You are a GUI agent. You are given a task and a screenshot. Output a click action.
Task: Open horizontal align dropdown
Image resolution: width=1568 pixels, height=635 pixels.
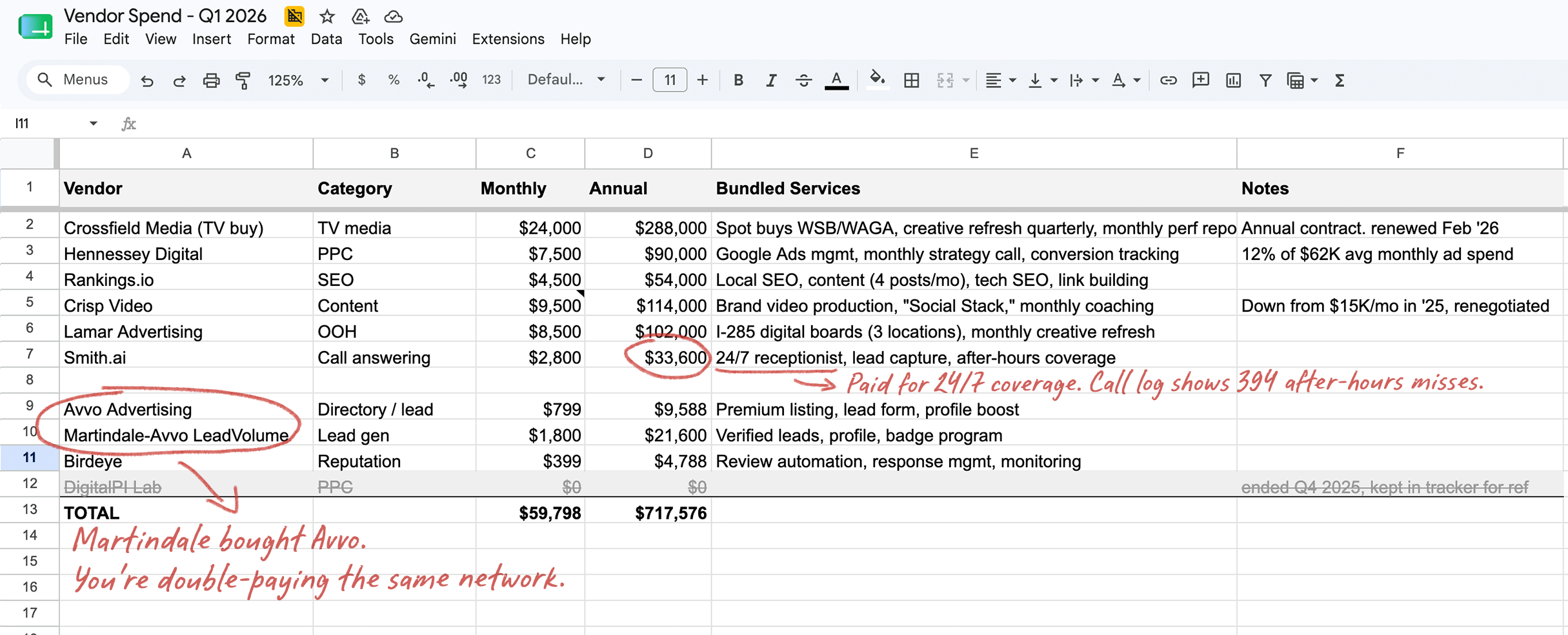pyautogui.click(x=1001, y=80)
